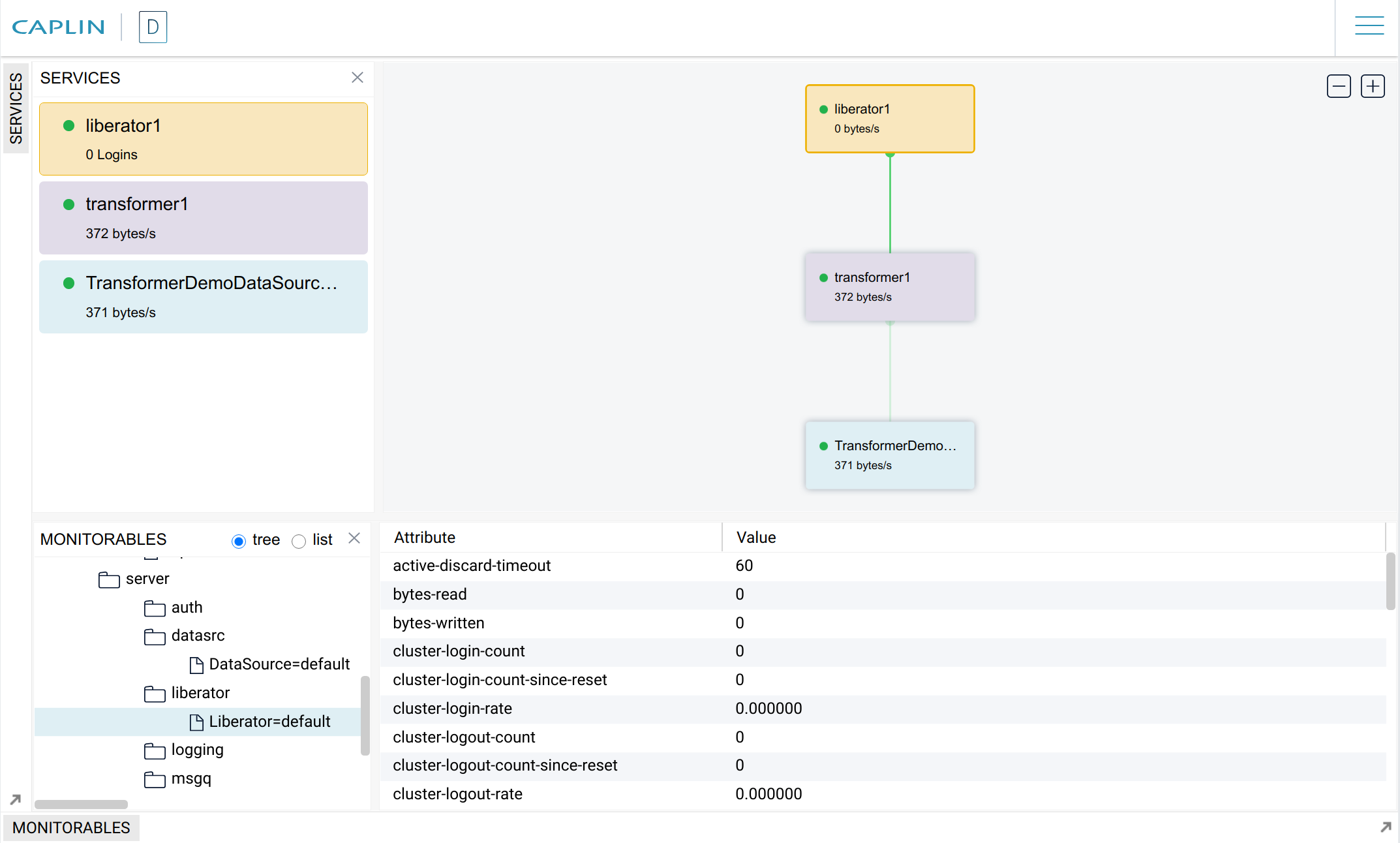Click the 0 Logins text under liberator1
Screen dimensions: 1400x843
(x=112, y=155)
